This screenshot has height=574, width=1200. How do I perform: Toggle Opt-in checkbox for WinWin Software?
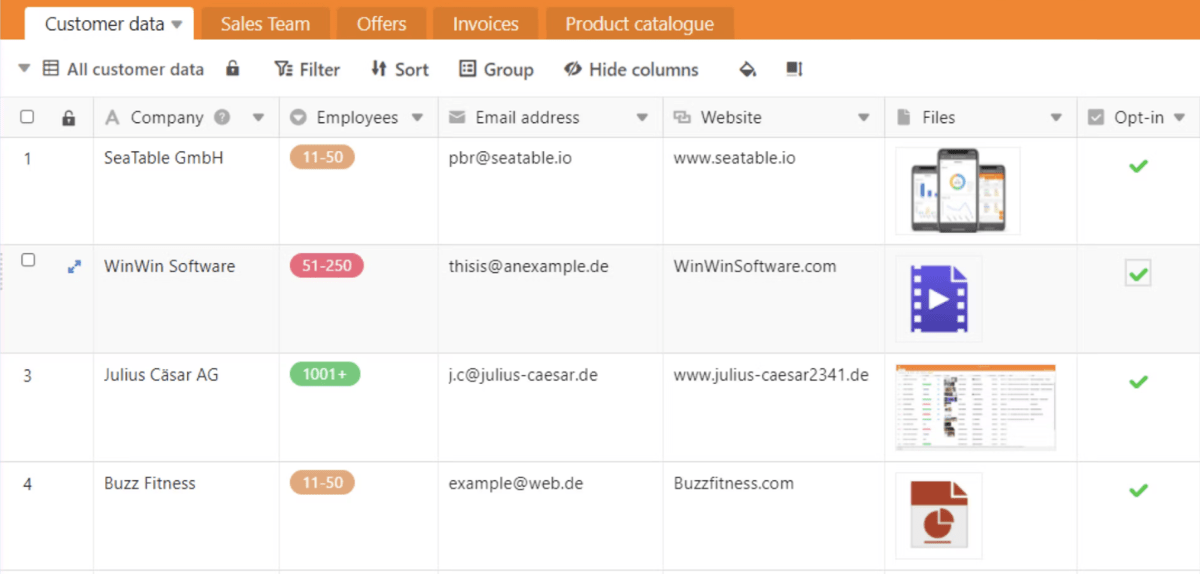point(1138,272)
